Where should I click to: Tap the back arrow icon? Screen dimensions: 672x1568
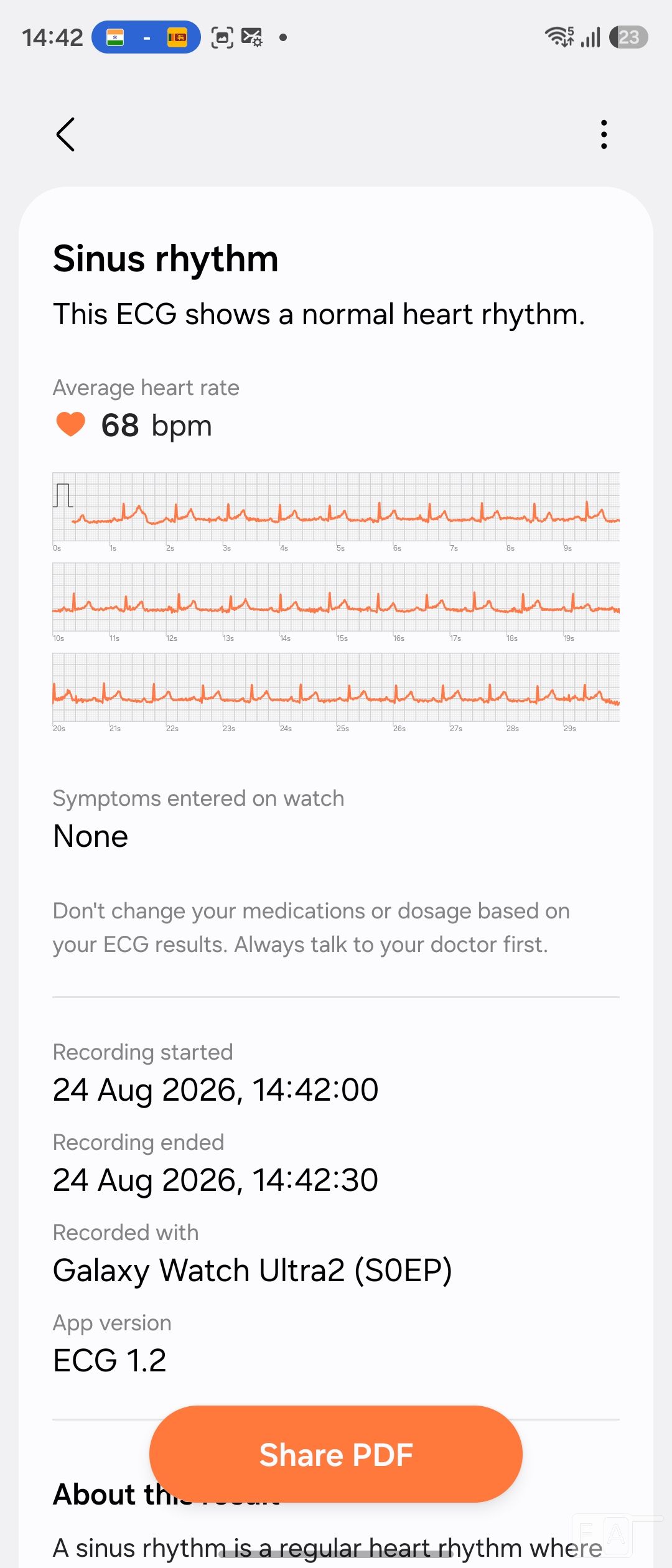[65, 134]
